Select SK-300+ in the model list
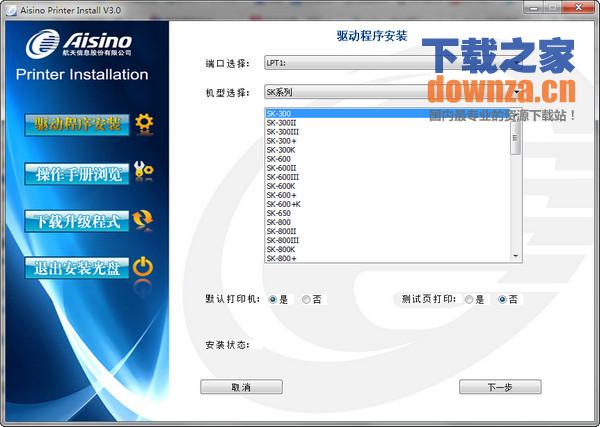The height and width of the screenshot is (427, 600). [388, 141]
